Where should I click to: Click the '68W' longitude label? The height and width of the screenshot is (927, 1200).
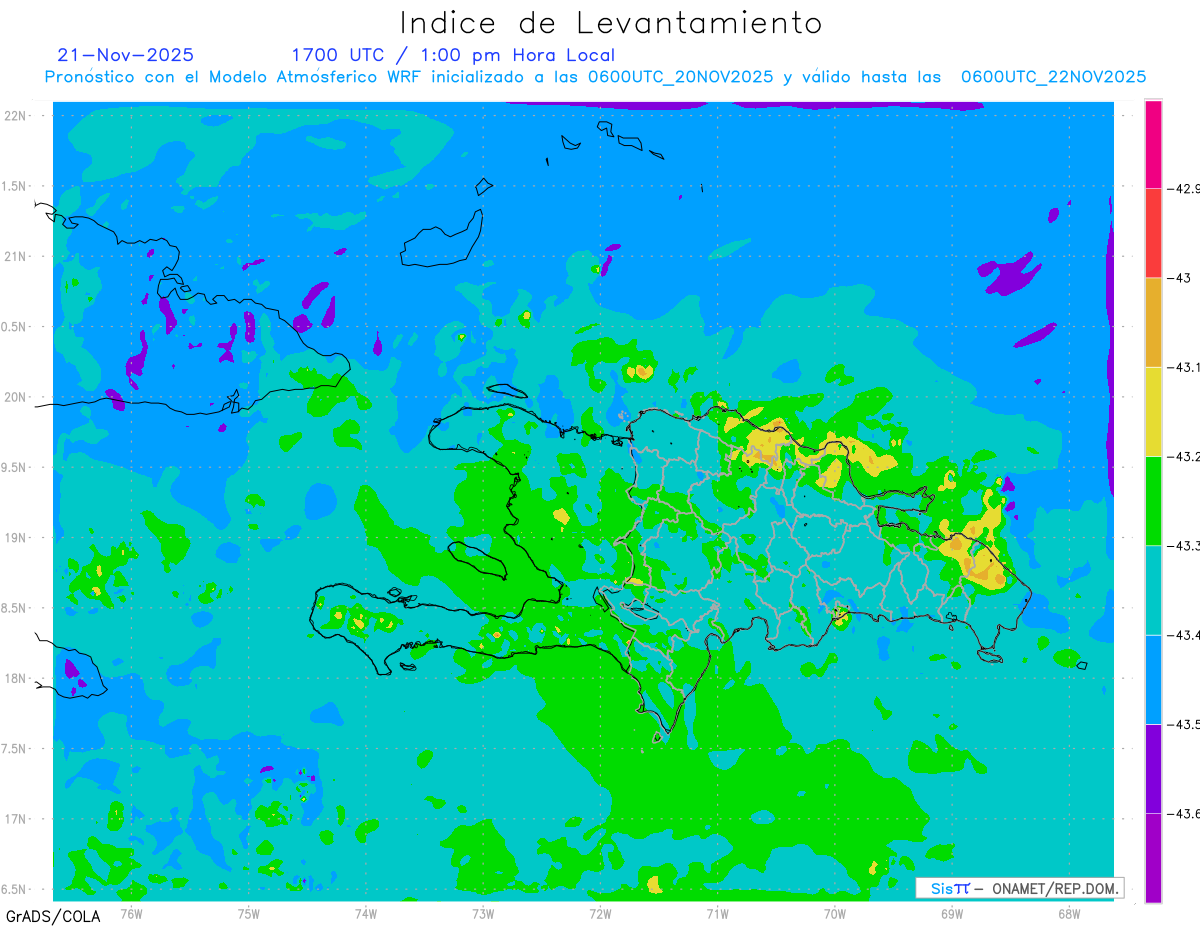[x=1069, y=913]
